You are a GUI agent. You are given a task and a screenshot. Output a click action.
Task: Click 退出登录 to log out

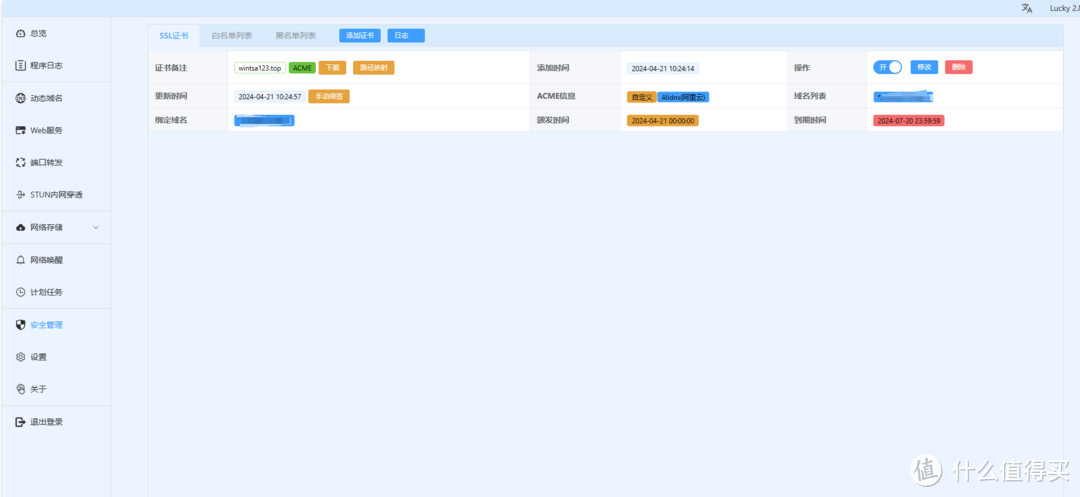pyautogui.click(x=46, y=422)
